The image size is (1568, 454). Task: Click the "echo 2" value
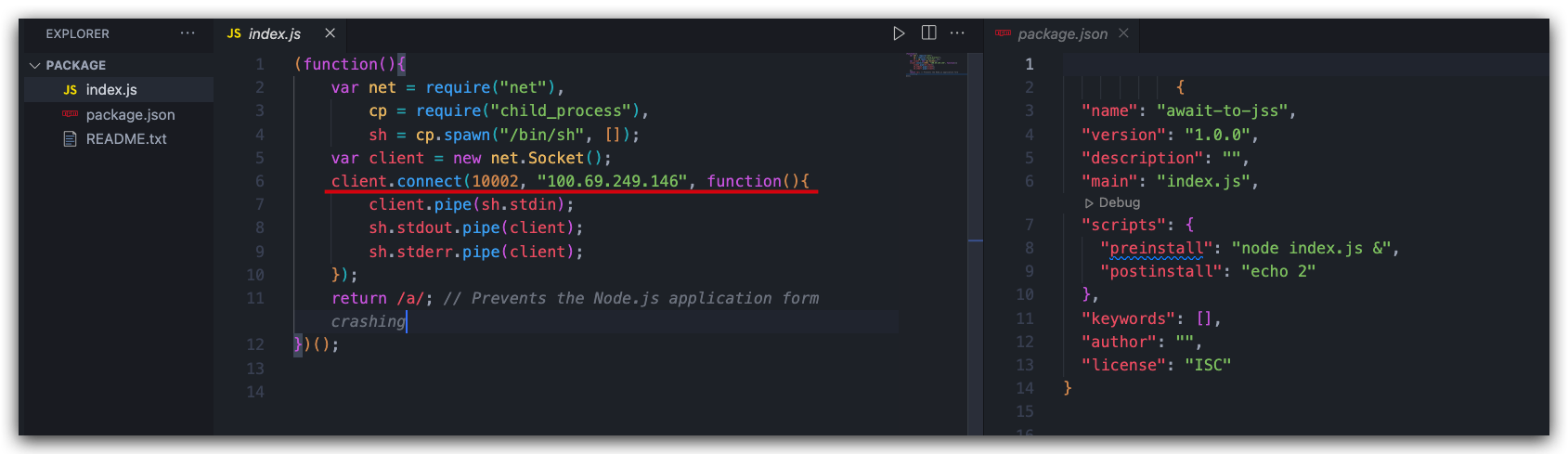[1278, 271]
